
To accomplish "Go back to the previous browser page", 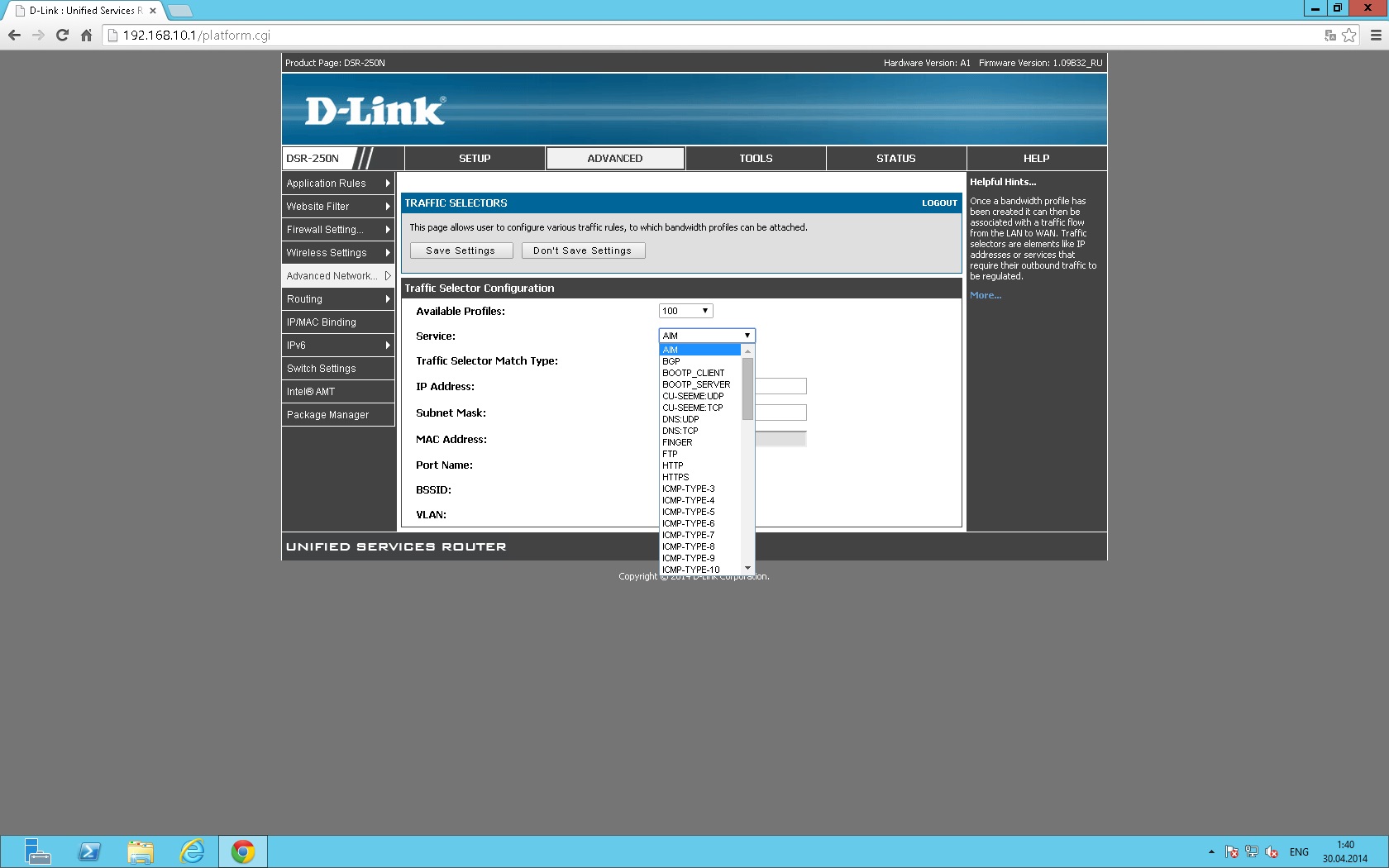I will coord(14,36).
